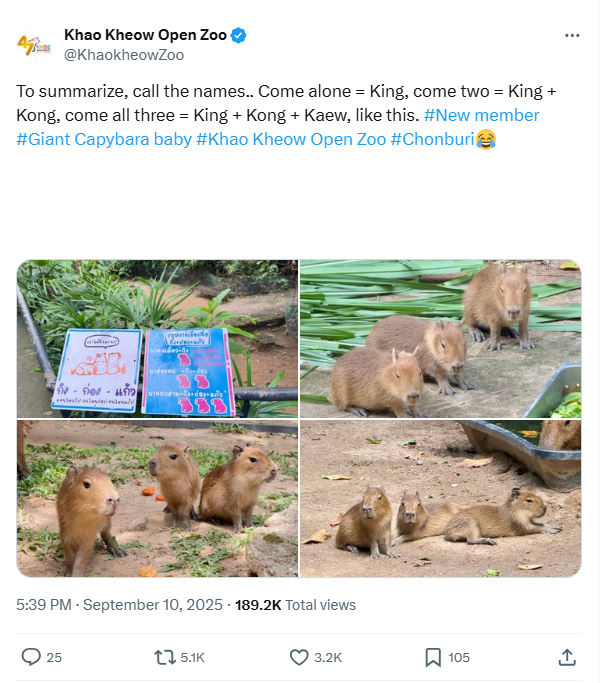This screenshot has height=683, width=600.
Task: Click the blue verified badge
Action: [x=238, y=35]
